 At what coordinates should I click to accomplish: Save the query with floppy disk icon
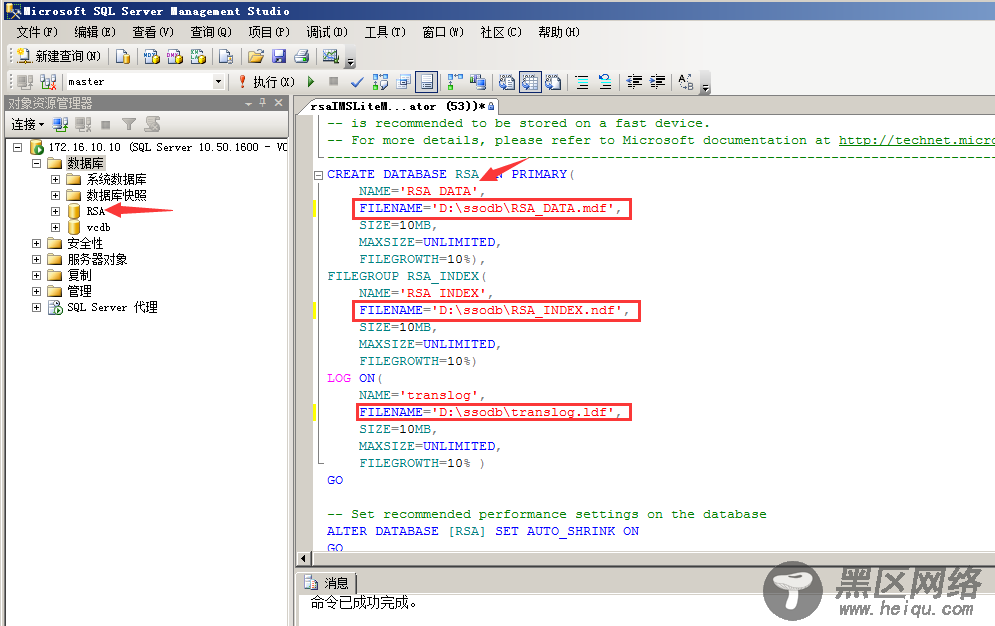(279, 56)
